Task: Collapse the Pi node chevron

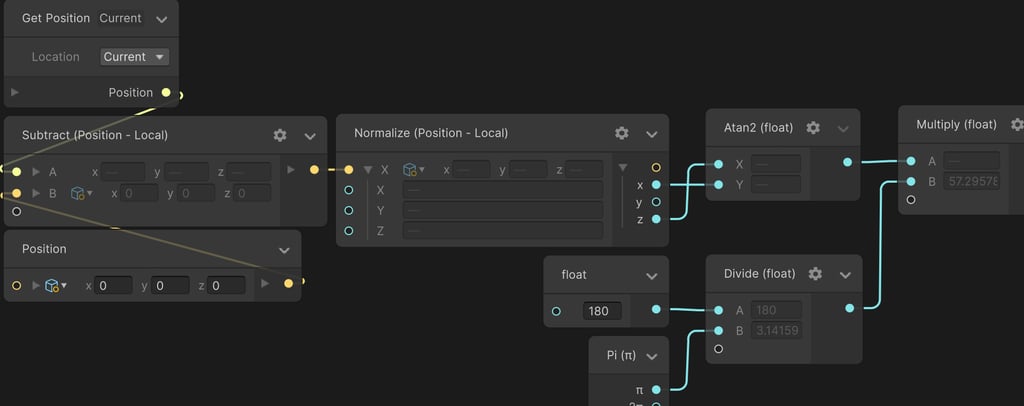Action: (x=651, y=356)
